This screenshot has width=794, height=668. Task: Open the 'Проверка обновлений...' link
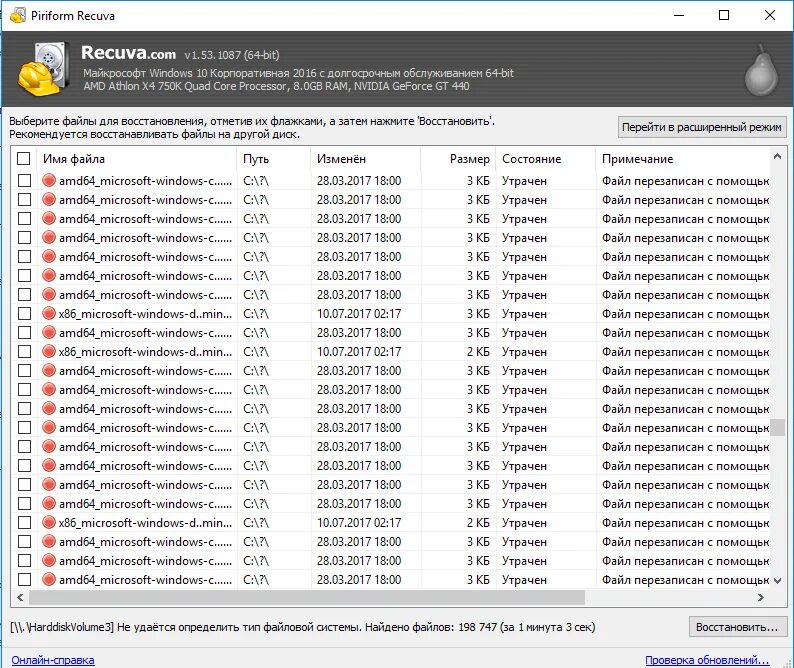[x=707, y=660]
